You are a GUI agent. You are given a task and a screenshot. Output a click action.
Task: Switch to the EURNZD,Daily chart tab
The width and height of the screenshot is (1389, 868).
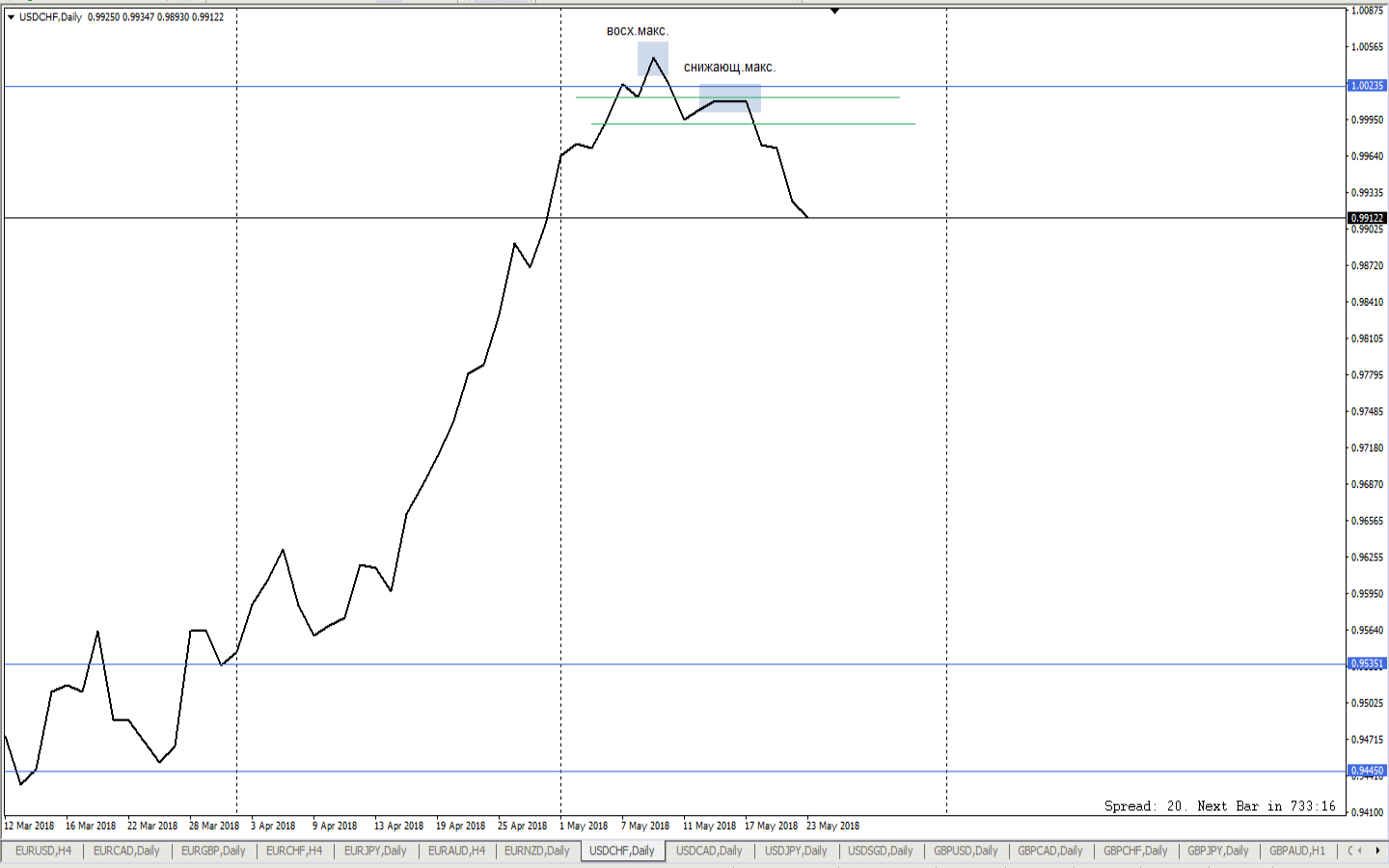[x=537, y=851]
